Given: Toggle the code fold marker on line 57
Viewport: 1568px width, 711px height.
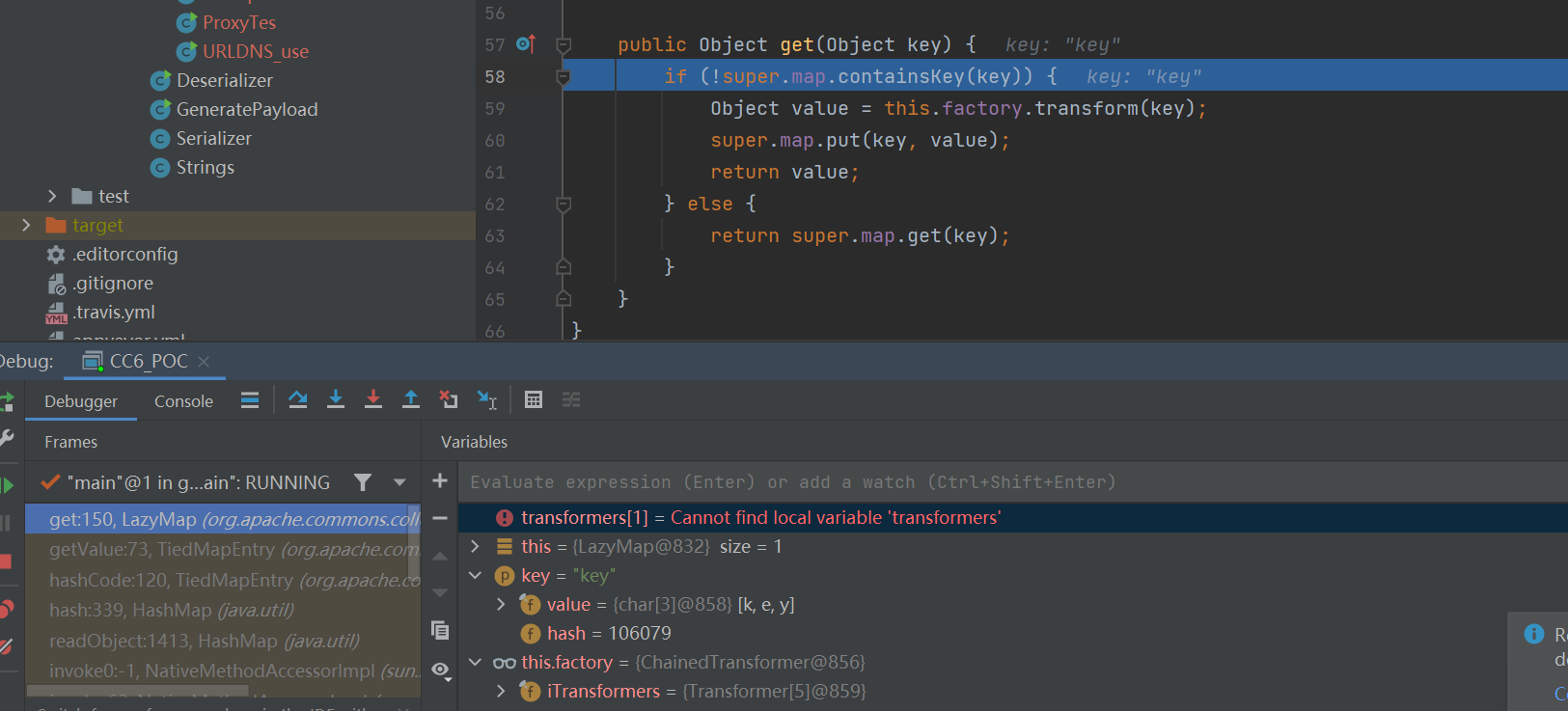Looking at the screenshot, I should (x=564, y=44).
